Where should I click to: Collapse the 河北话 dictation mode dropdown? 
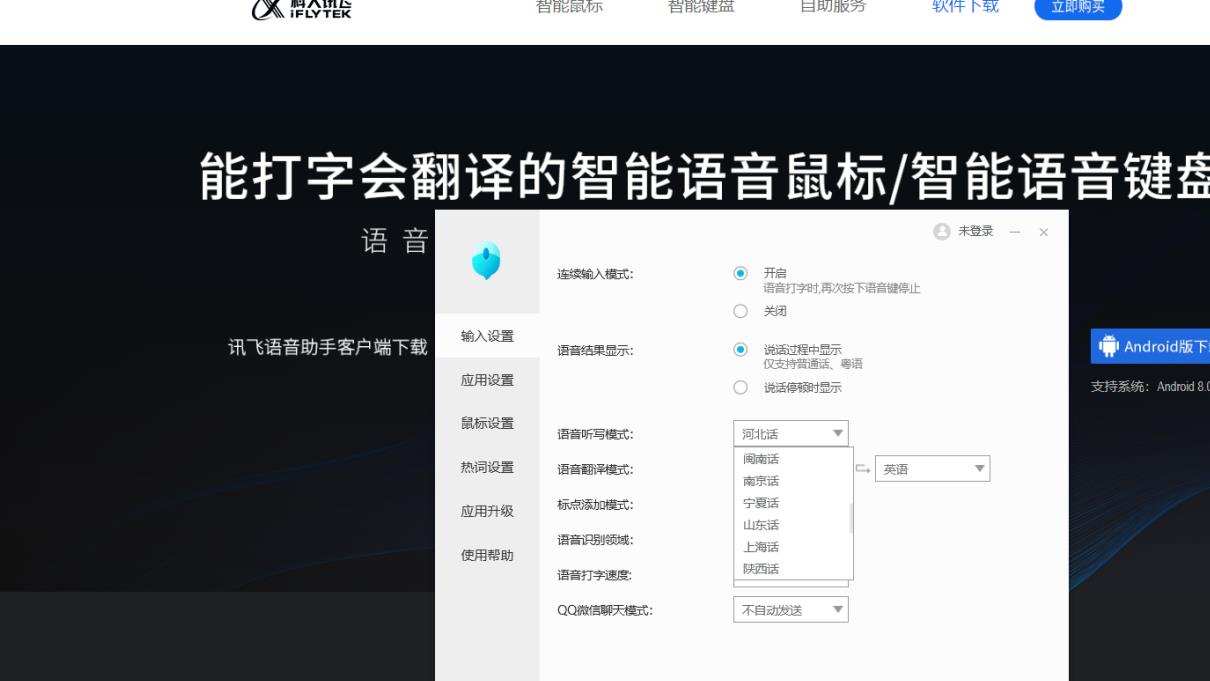[790, 434]
